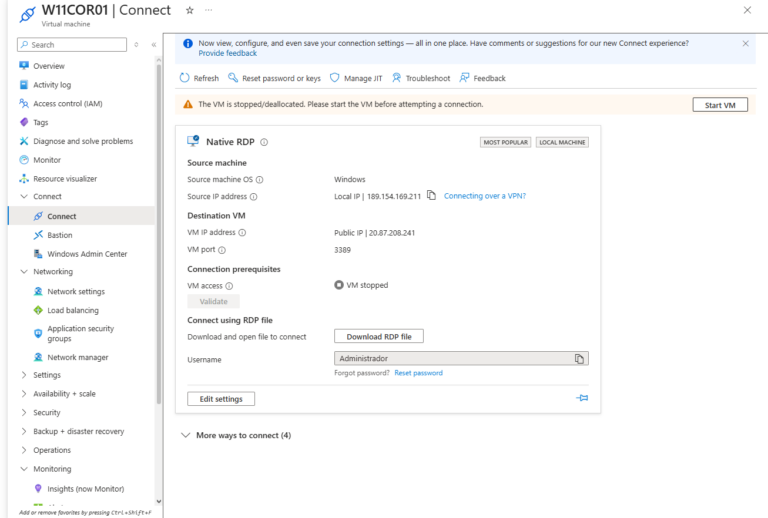The width and height of the screenshot is (768, 518).
Task: Click the info icon beside Source IP address
Action: (x=254, y=197)
